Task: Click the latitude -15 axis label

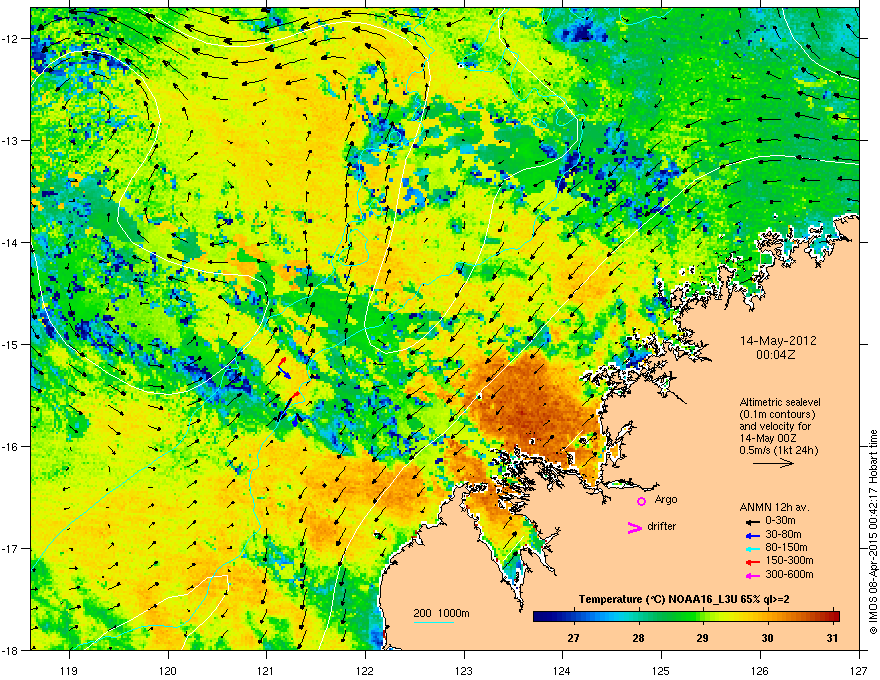Action: [x=11, y=344]
